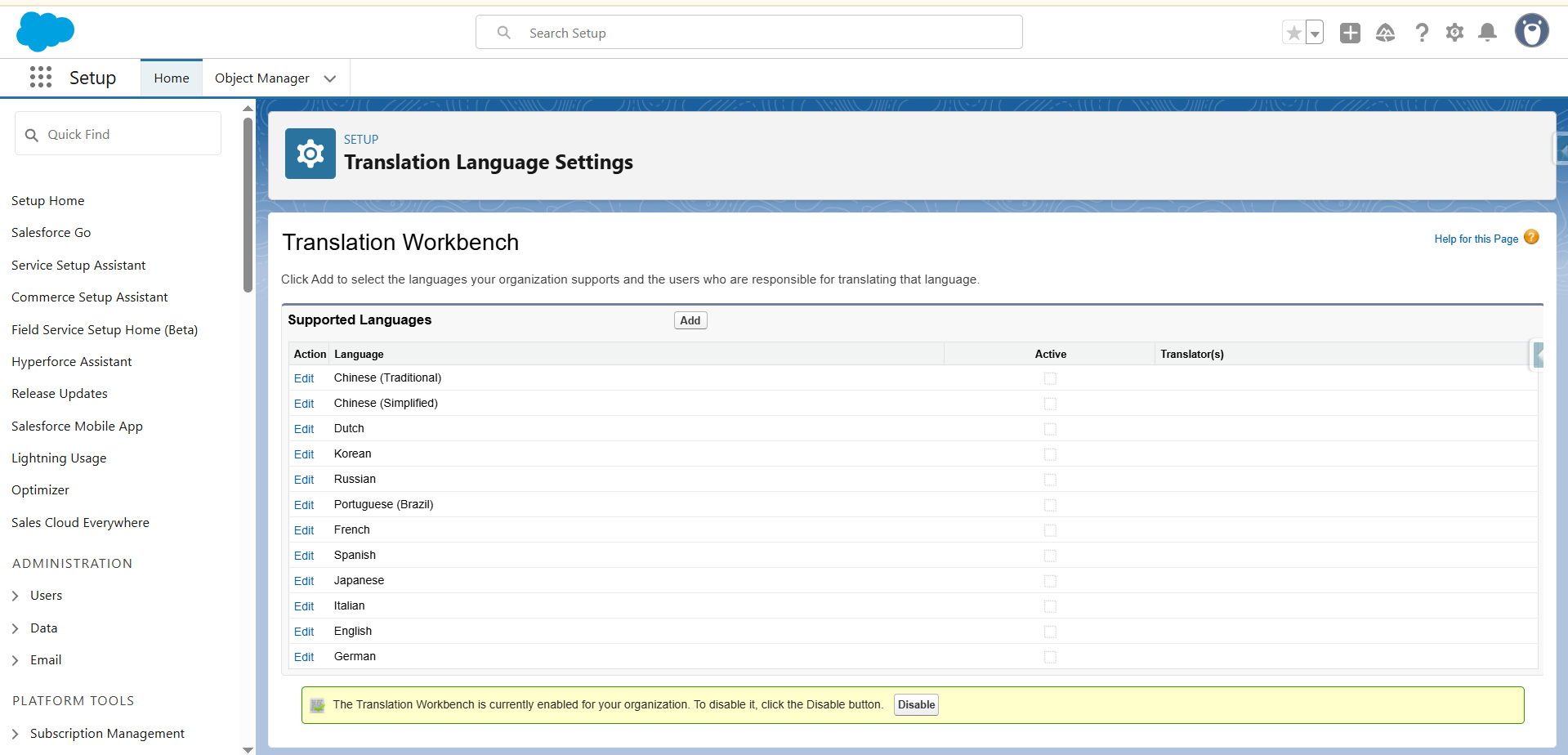
Task: Expand the Users section in sidebar
Action: (x=16, y=596)
